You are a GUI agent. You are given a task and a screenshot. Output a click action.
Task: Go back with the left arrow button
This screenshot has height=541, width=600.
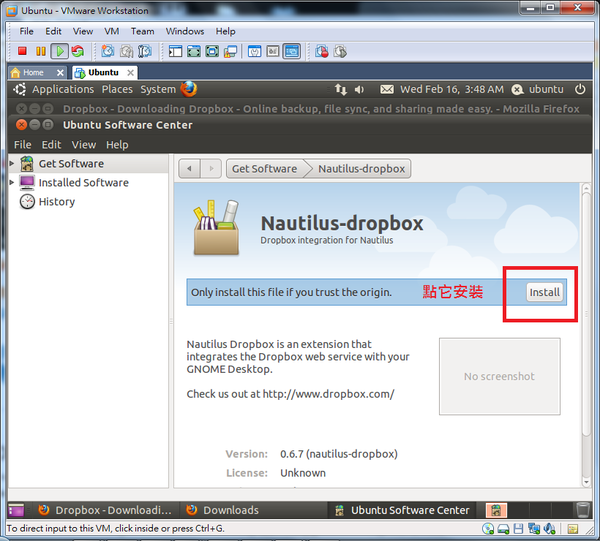pos(189,168)
